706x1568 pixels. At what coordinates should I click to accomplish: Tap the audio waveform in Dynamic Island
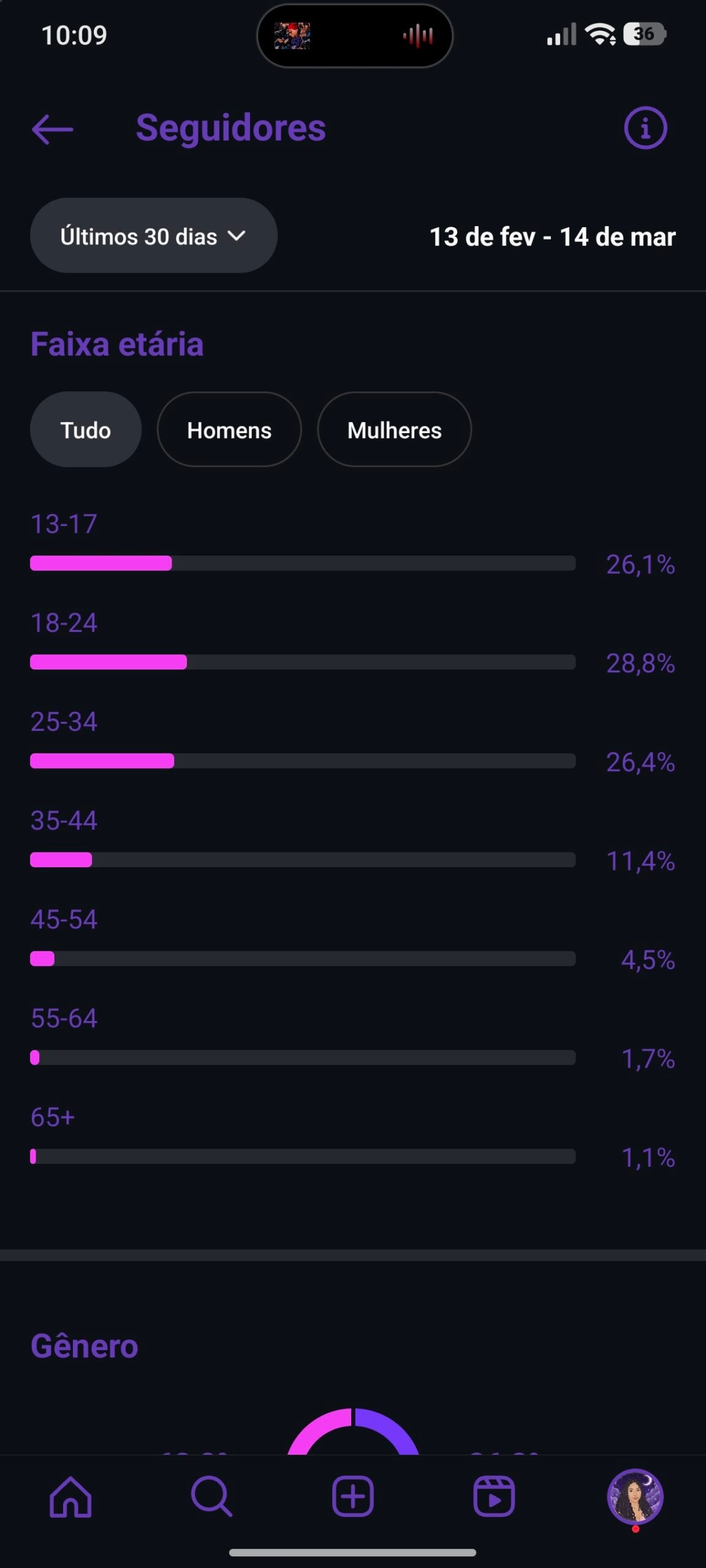(x=418, y=36)
